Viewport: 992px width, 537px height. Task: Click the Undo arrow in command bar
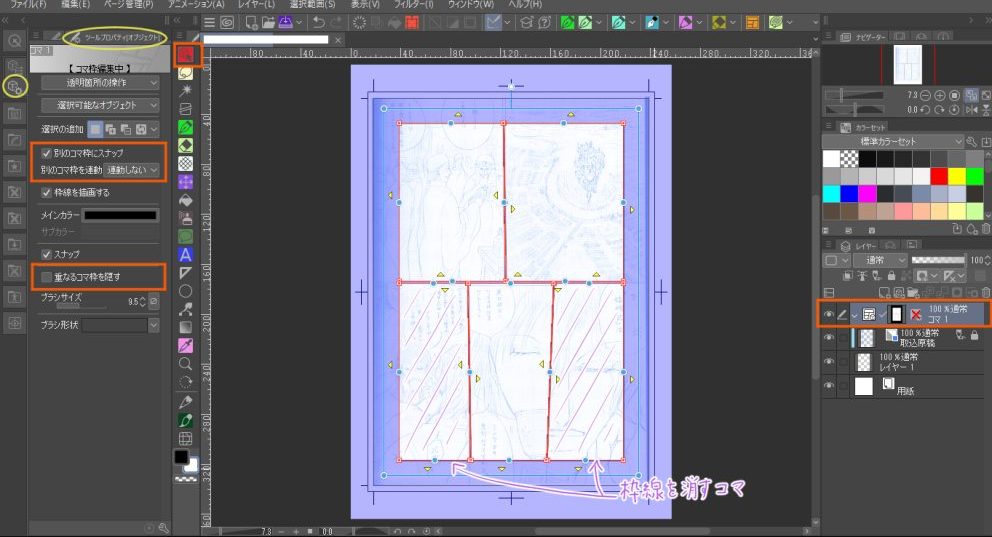318,22
